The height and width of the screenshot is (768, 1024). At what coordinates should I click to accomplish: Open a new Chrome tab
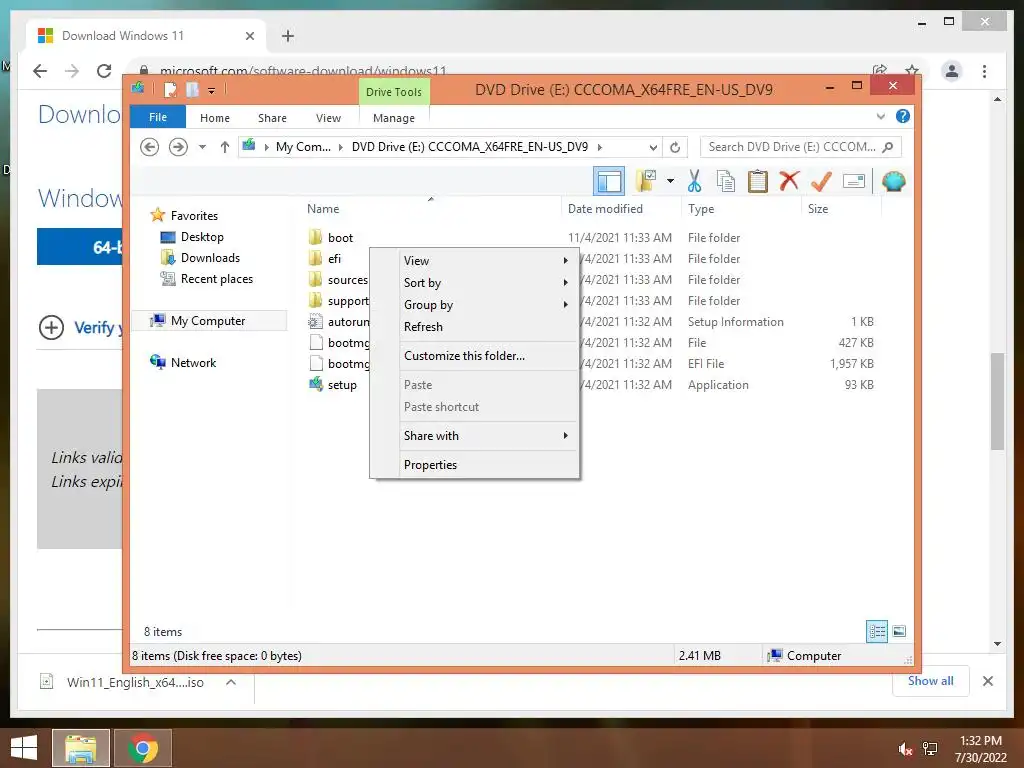tap(288, 36)
